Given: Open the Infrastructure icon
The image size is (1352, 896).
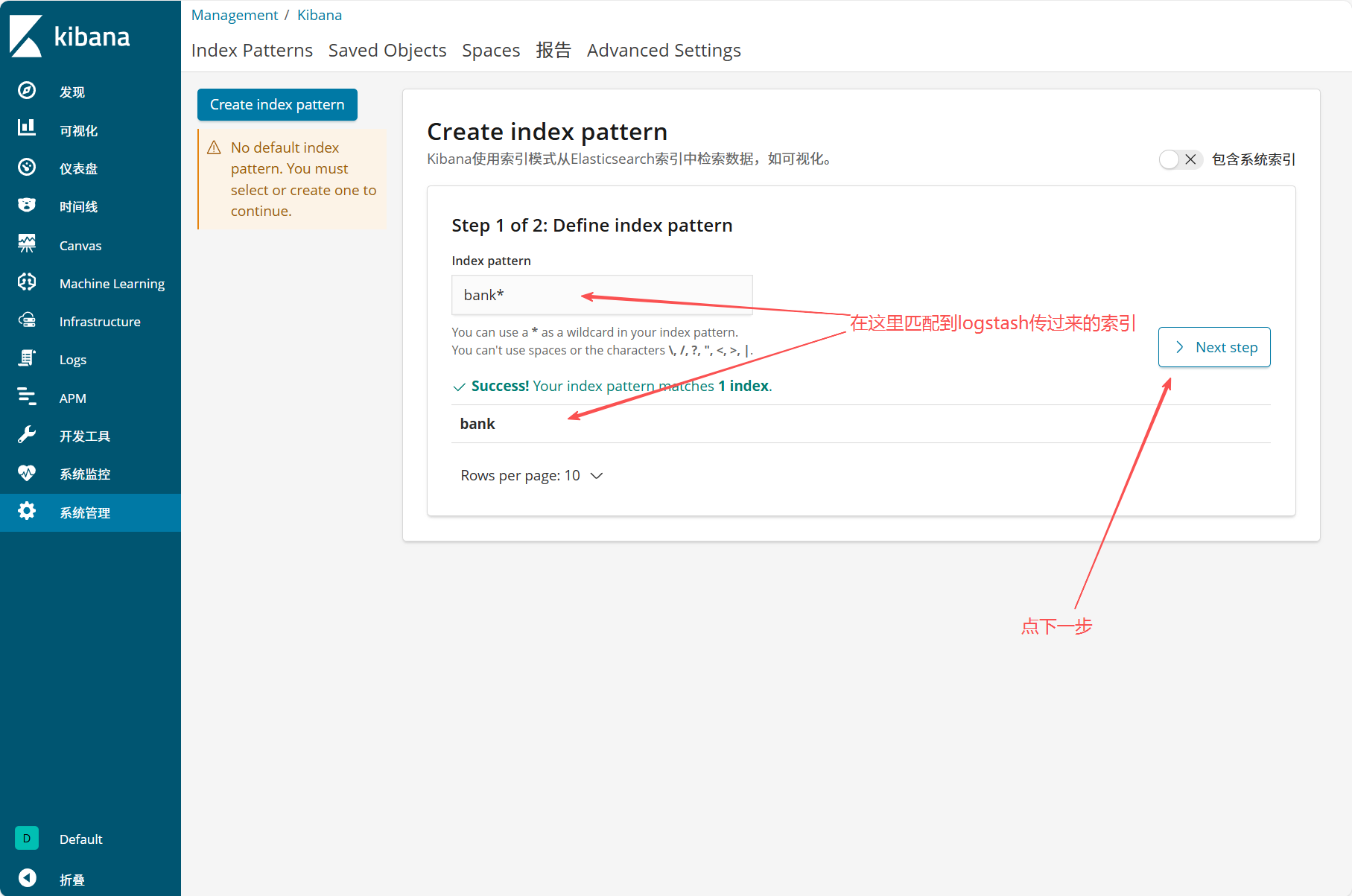Looking at the screenshot, I should click(x=27, y=320).
